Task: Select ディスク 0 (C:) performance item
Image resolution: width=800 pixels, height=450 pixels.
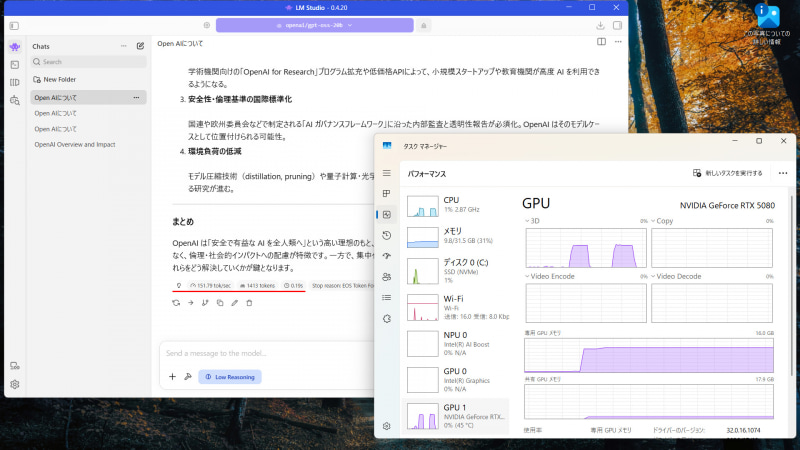Action: tap(457, 270)
